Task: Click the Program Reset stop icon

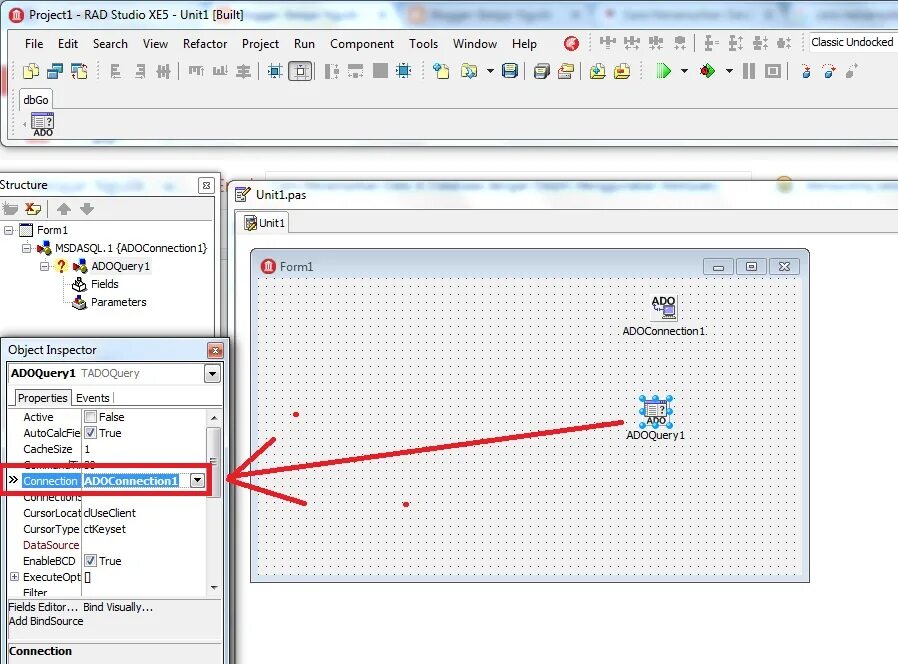Action: (773, 71)
